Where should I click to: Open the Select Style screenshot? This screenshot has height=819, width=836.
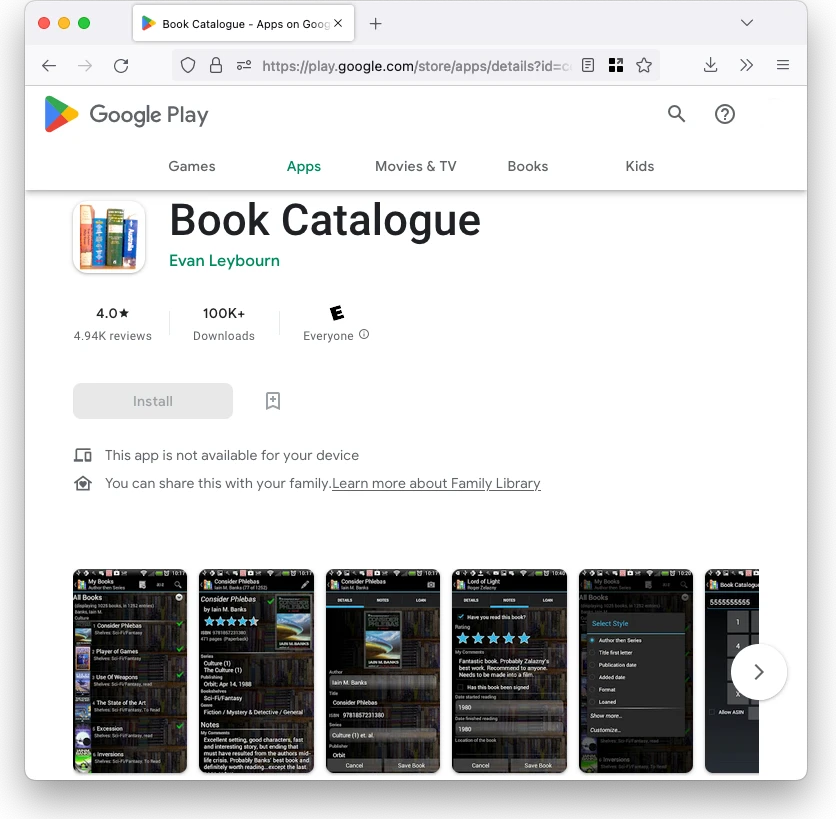point(636,671)
